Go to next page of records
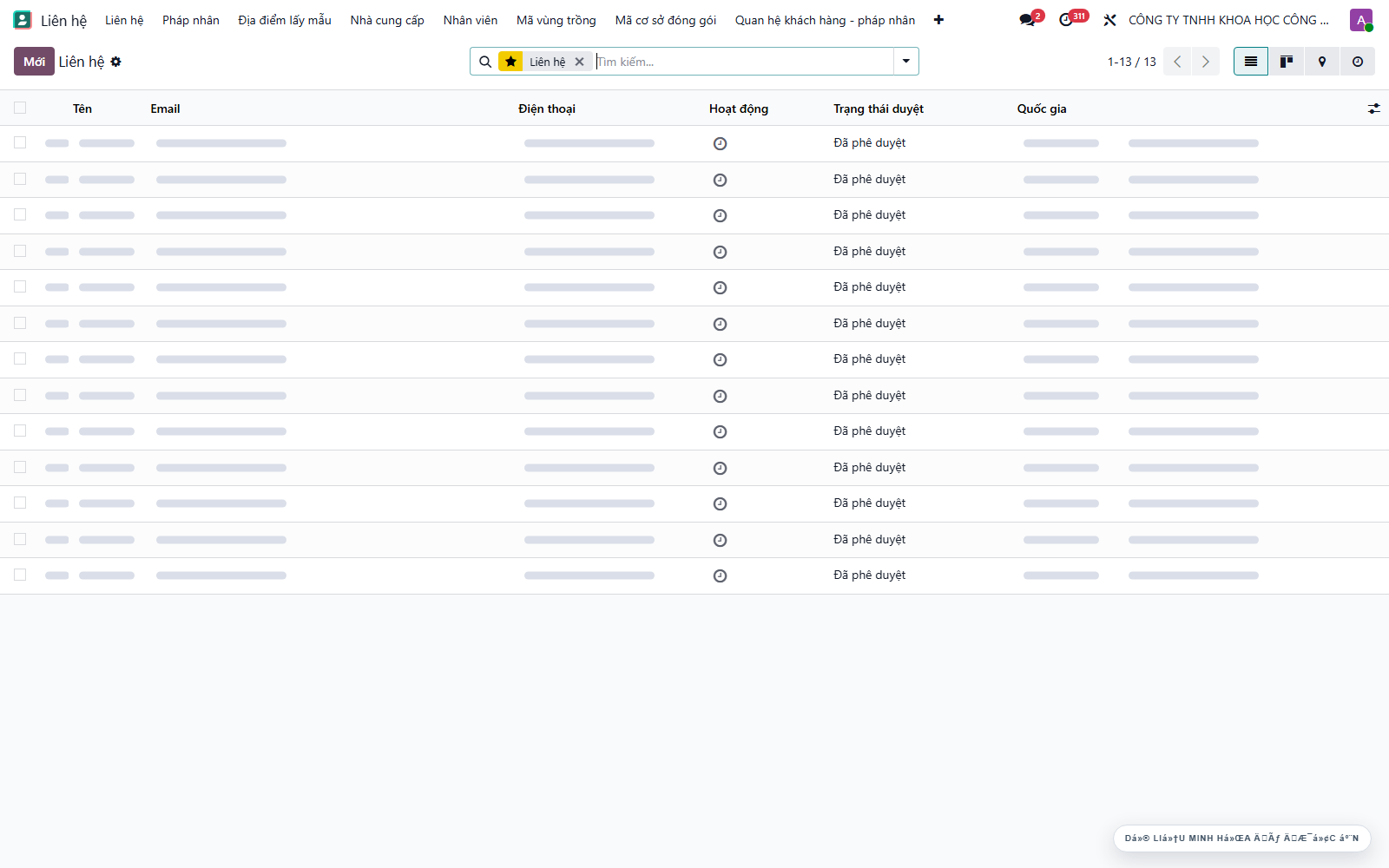The width and height of the screenshot is (1389, 868). click(1206, 62)
